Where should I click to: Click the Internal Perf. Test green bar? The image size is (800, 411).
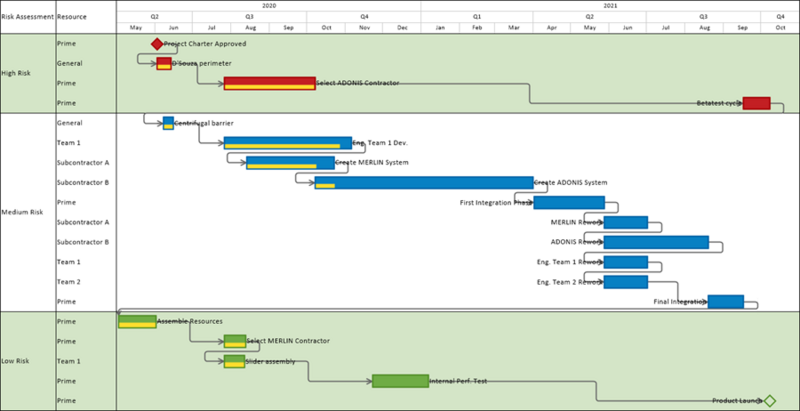pyautogui.click(x=401, y=381)
